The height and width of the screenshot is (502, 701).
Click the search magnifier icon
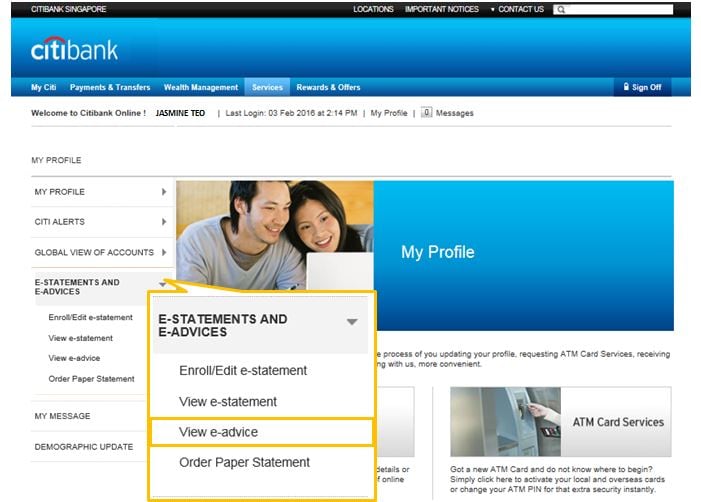pyautogui.click(x=561, y=10)
